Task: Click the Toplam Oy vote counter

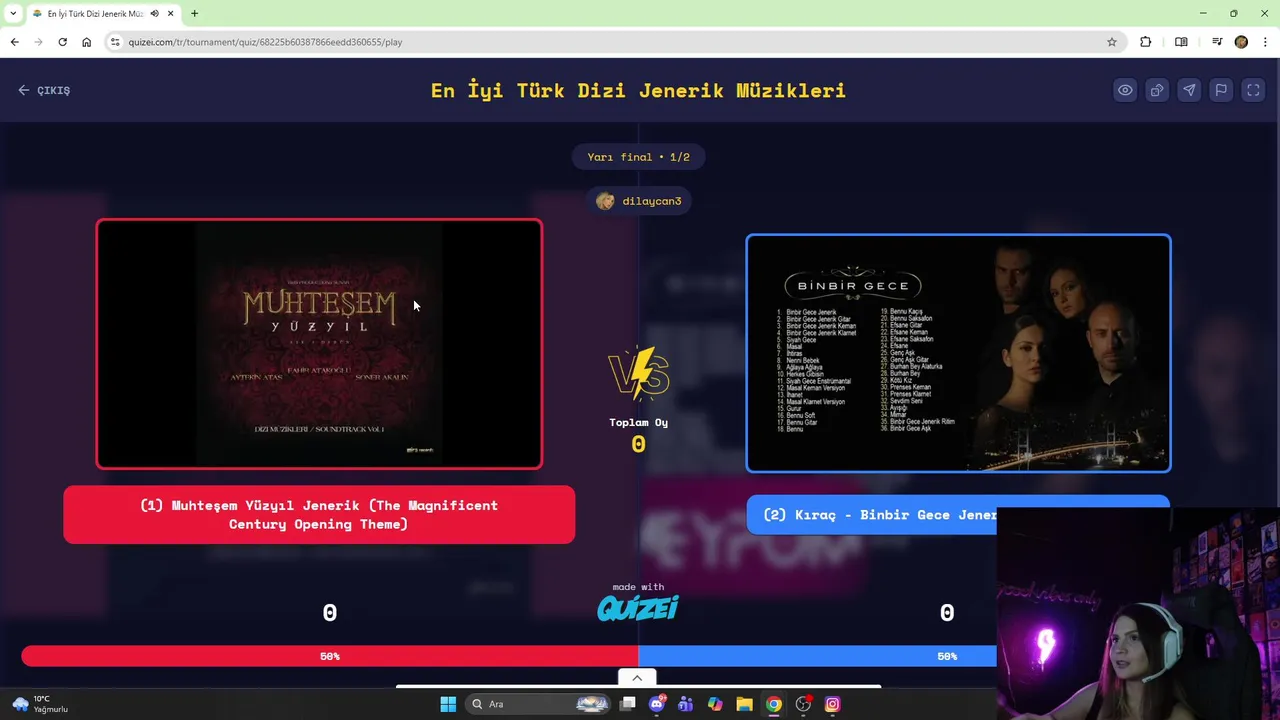Action: [639, 434]
